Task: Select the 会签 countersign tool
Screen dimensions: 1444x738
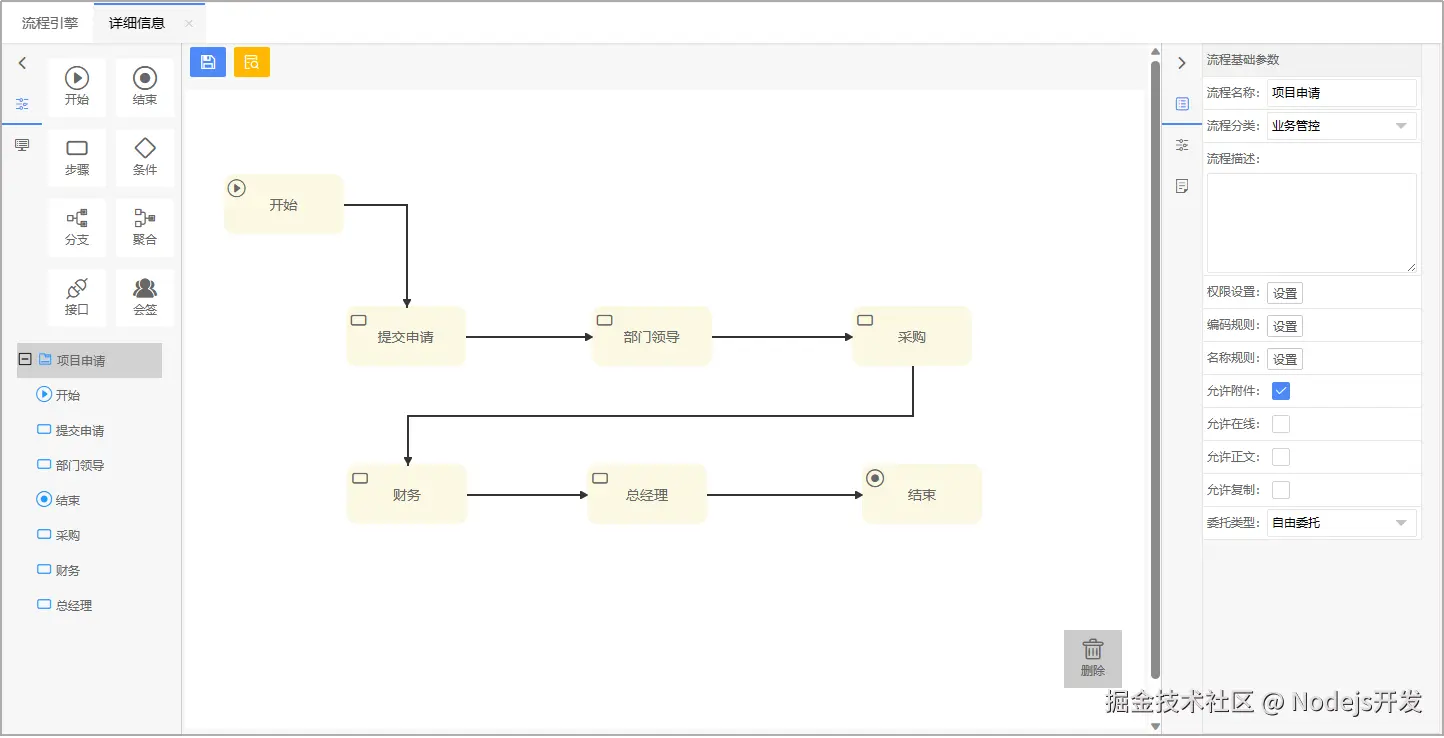Action: click(x=145, y=297)
